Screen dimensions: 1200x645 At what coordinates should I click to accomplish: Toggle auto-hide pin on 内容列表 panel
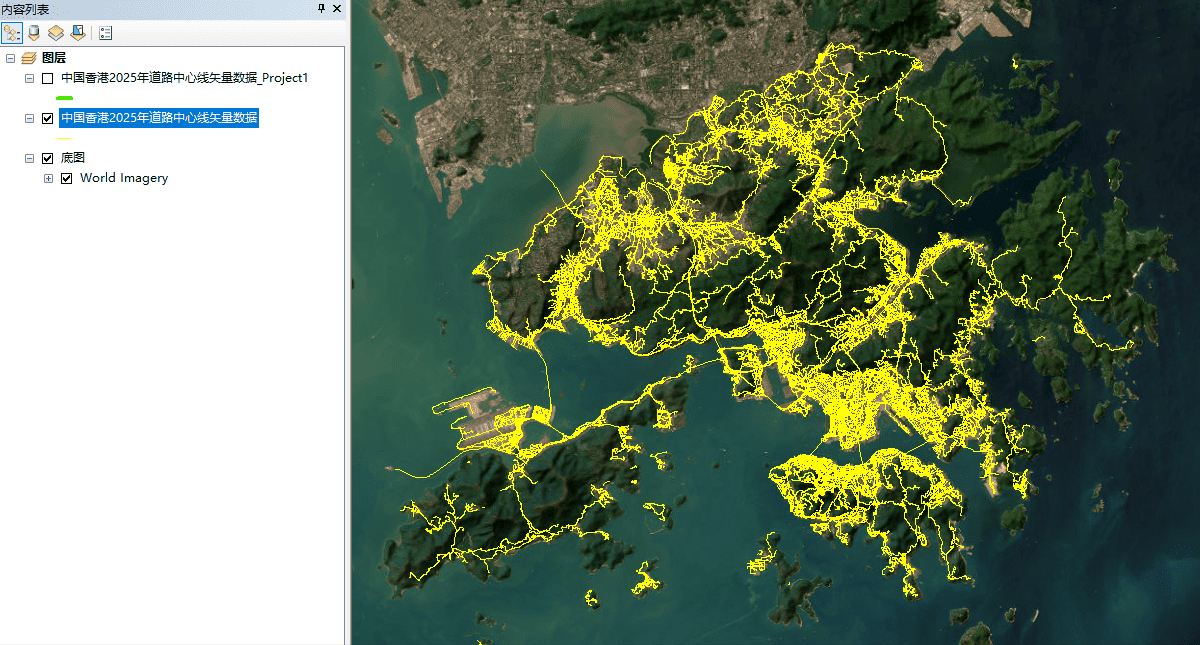pos(321,8)
